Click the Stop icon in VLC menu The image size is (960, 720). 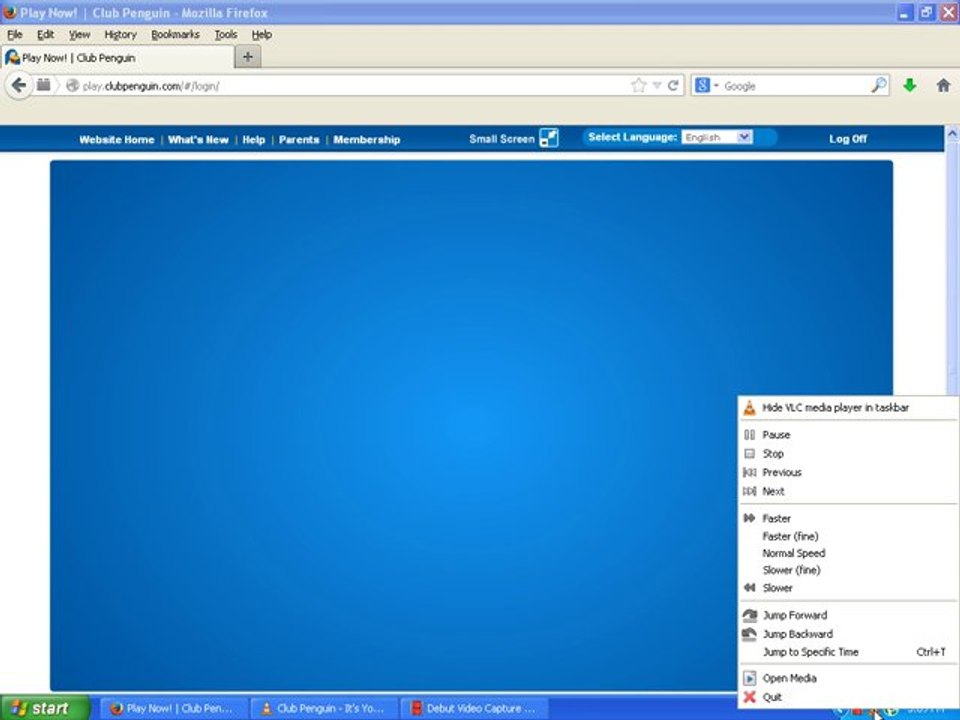click(x=749, y=454)
